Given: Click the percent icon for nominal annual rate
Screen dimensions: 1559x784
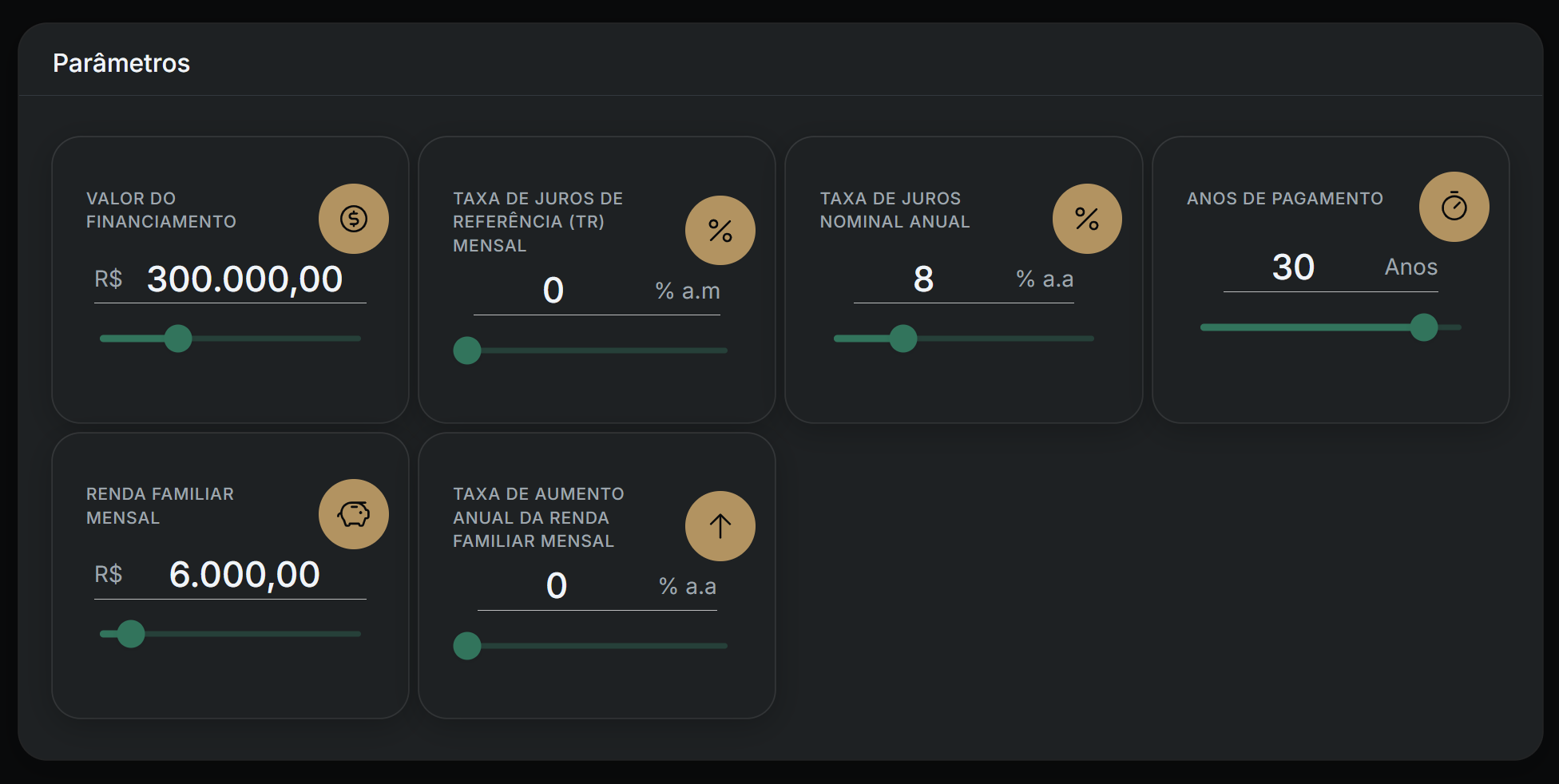Looking at the screenshot, I should (x=1086, y=219).
